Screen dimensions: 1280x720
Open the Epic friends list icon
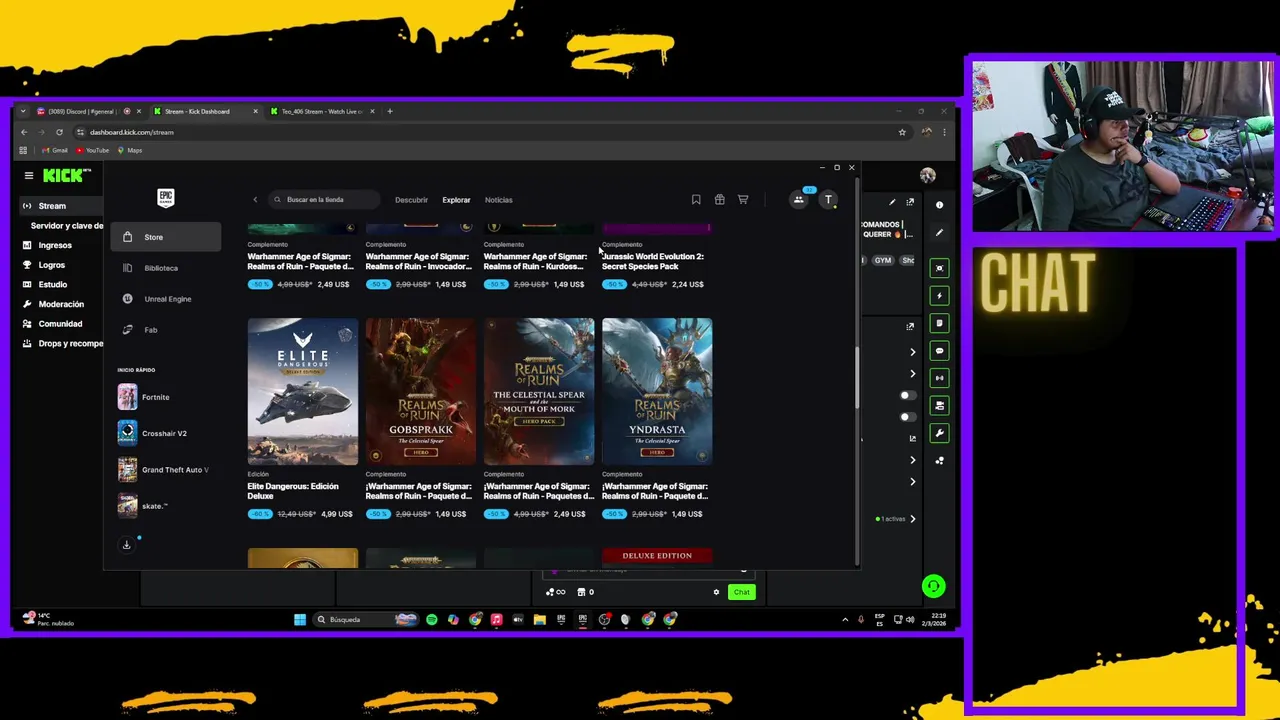pos(798,200)
